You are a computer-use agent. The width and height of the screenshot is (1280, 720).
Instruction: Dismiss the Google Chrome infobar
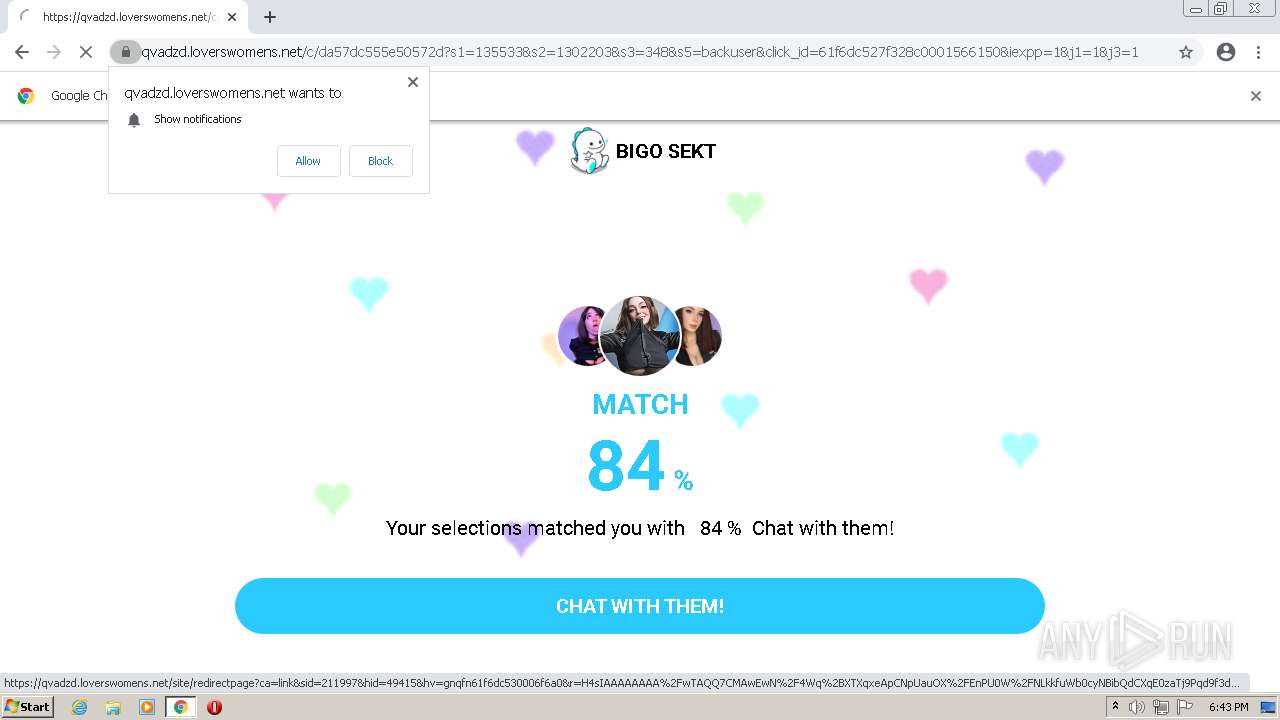click(x=1256, y=96)
